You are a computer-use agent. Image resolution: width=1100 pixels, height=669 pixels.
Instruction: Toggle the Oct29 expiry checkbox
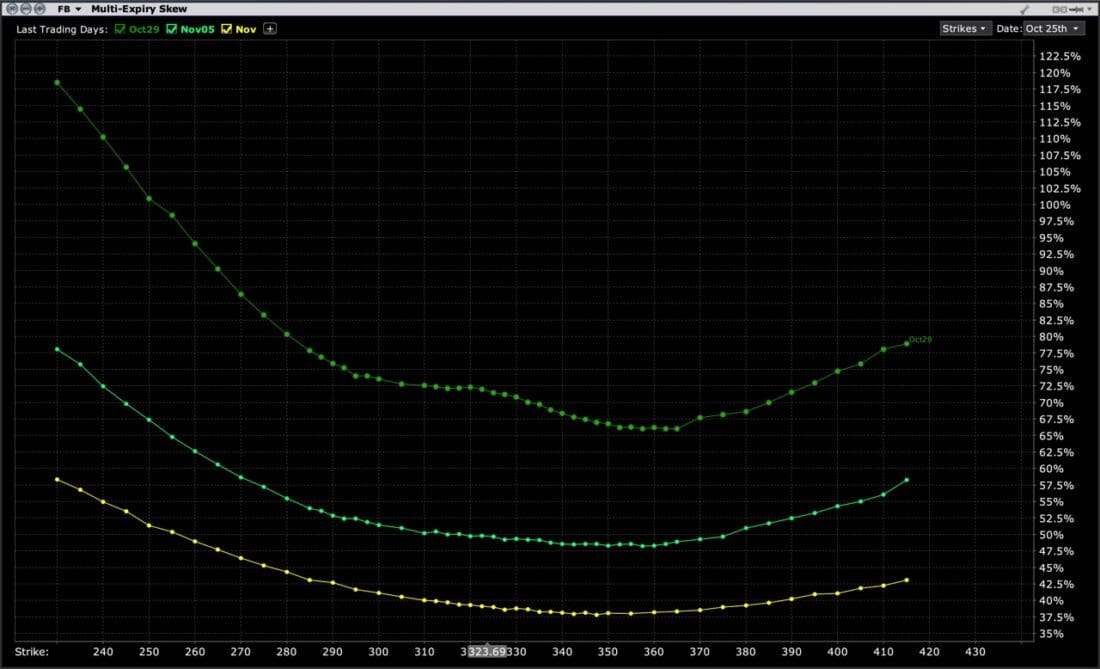click(120, 29)
